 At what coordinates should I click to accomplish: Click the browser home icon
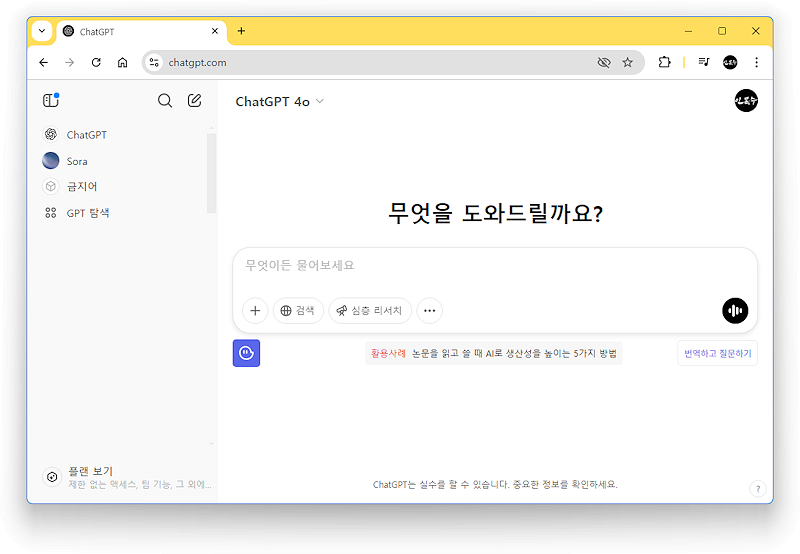122,62
